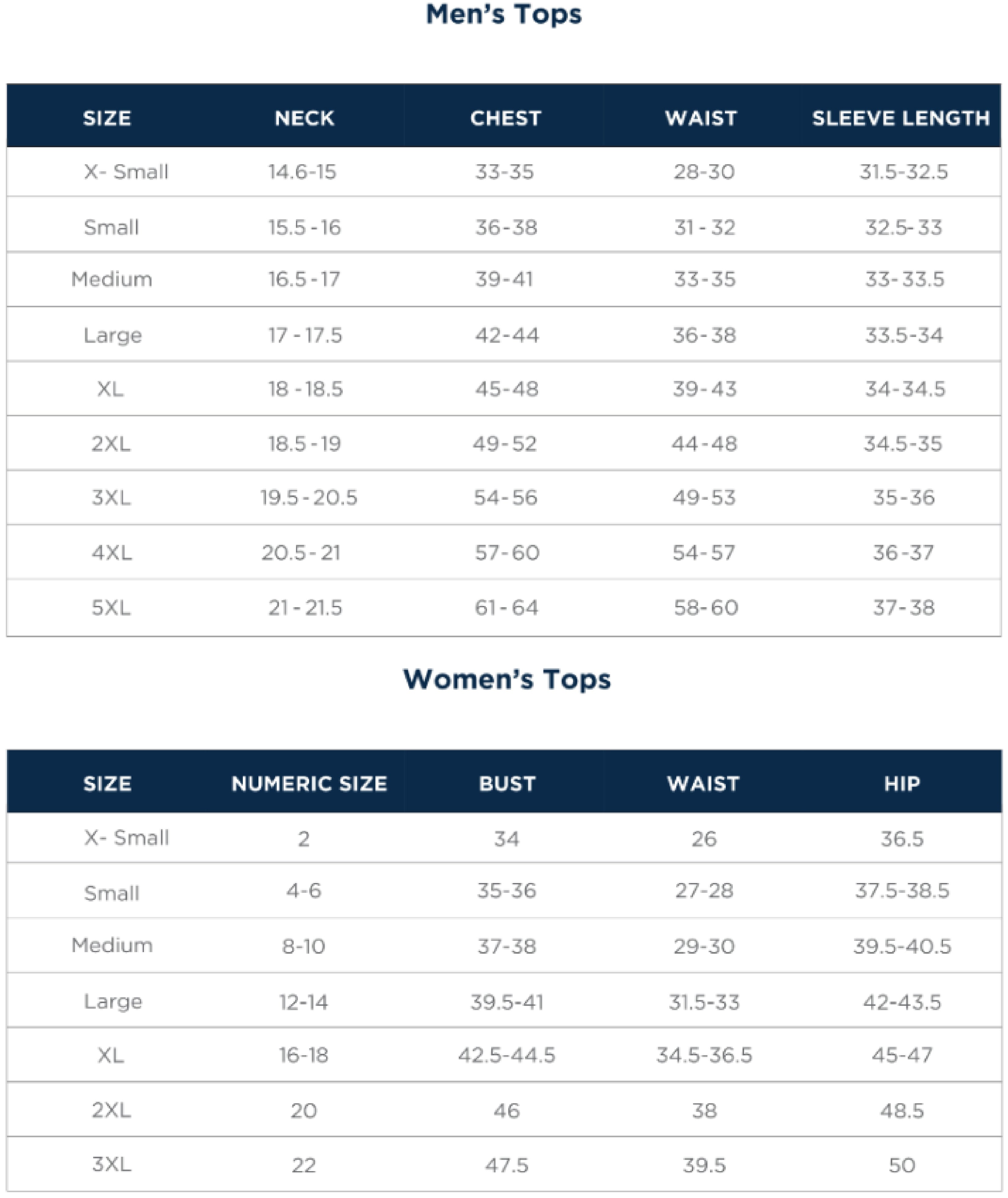Click the Men's Tops heading
The height and width of the screenshot is (1198, 1008).
(x=503, y=15)
